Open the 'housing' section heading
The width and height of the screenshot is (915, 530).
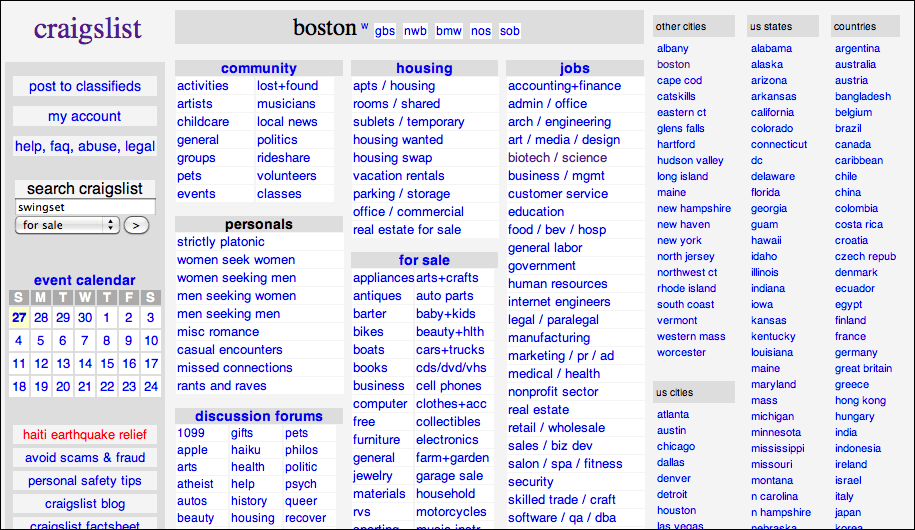424,68
